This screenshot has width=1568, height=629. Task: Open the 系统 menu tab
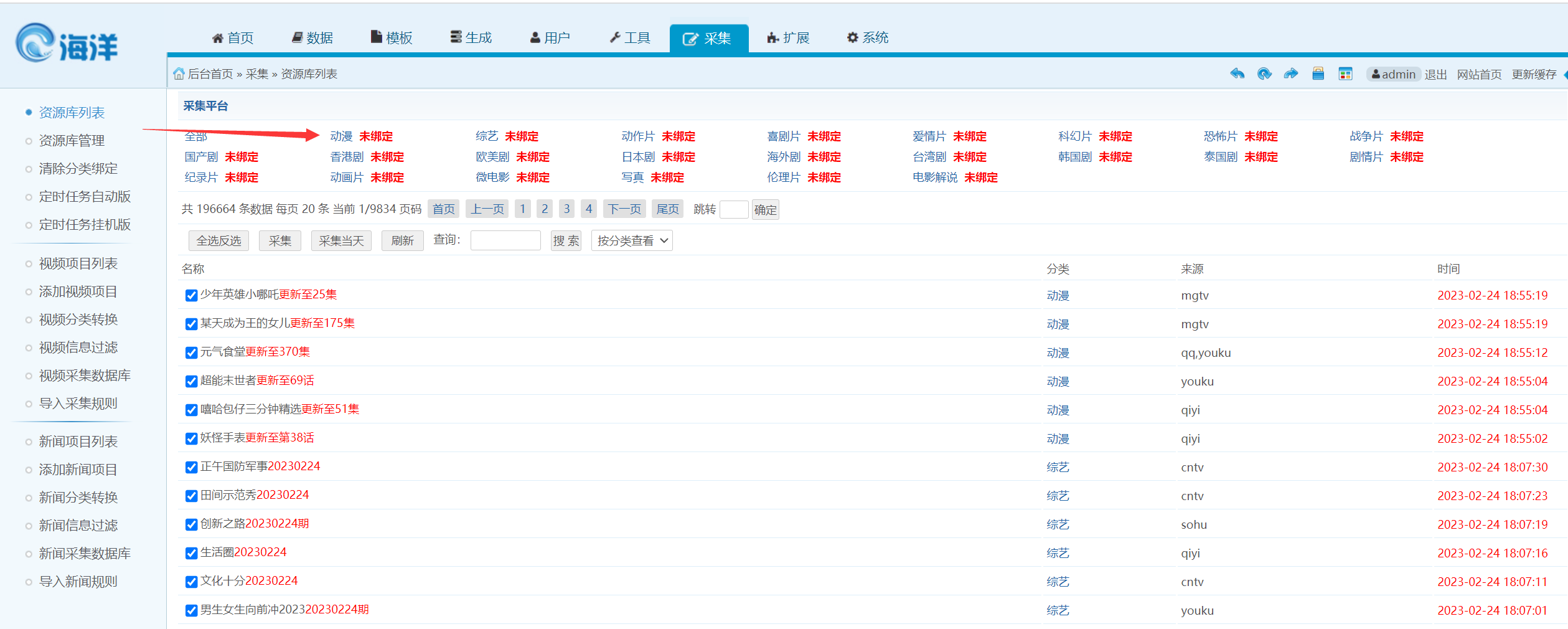coord(867,38)
